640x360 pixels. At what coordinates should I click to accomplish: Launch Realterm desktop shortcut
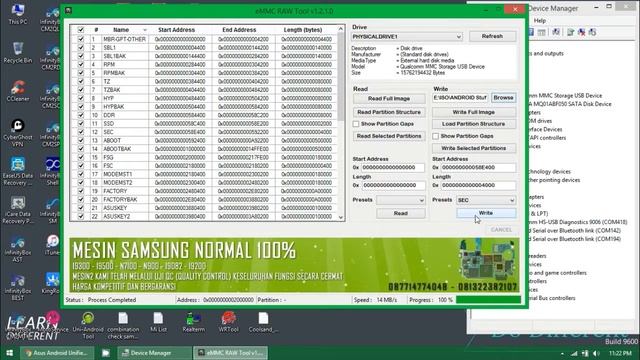tap(193, 322)
